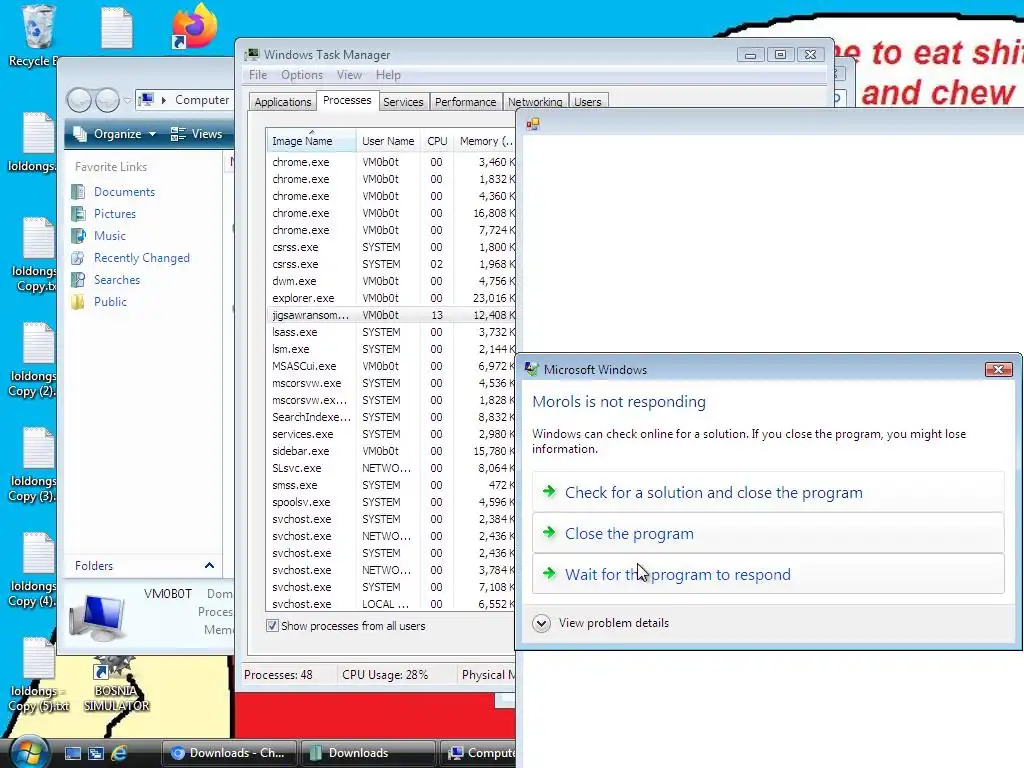The image size is (1024, 768).
Task: Select the MSASCui.exe process row
Action: tap(391, 366)
